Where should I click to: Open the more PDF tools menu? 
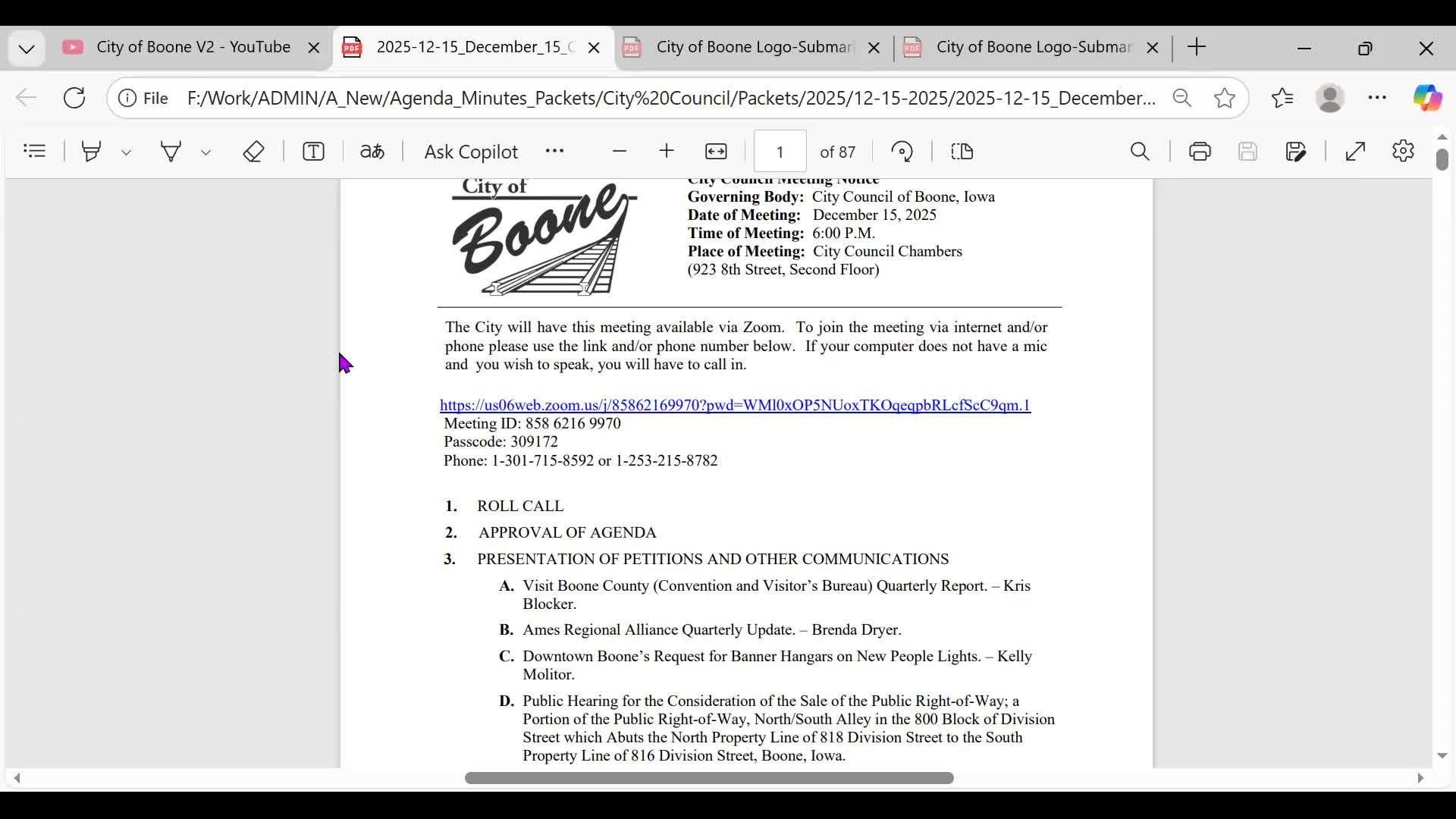[x=554, y=151]
